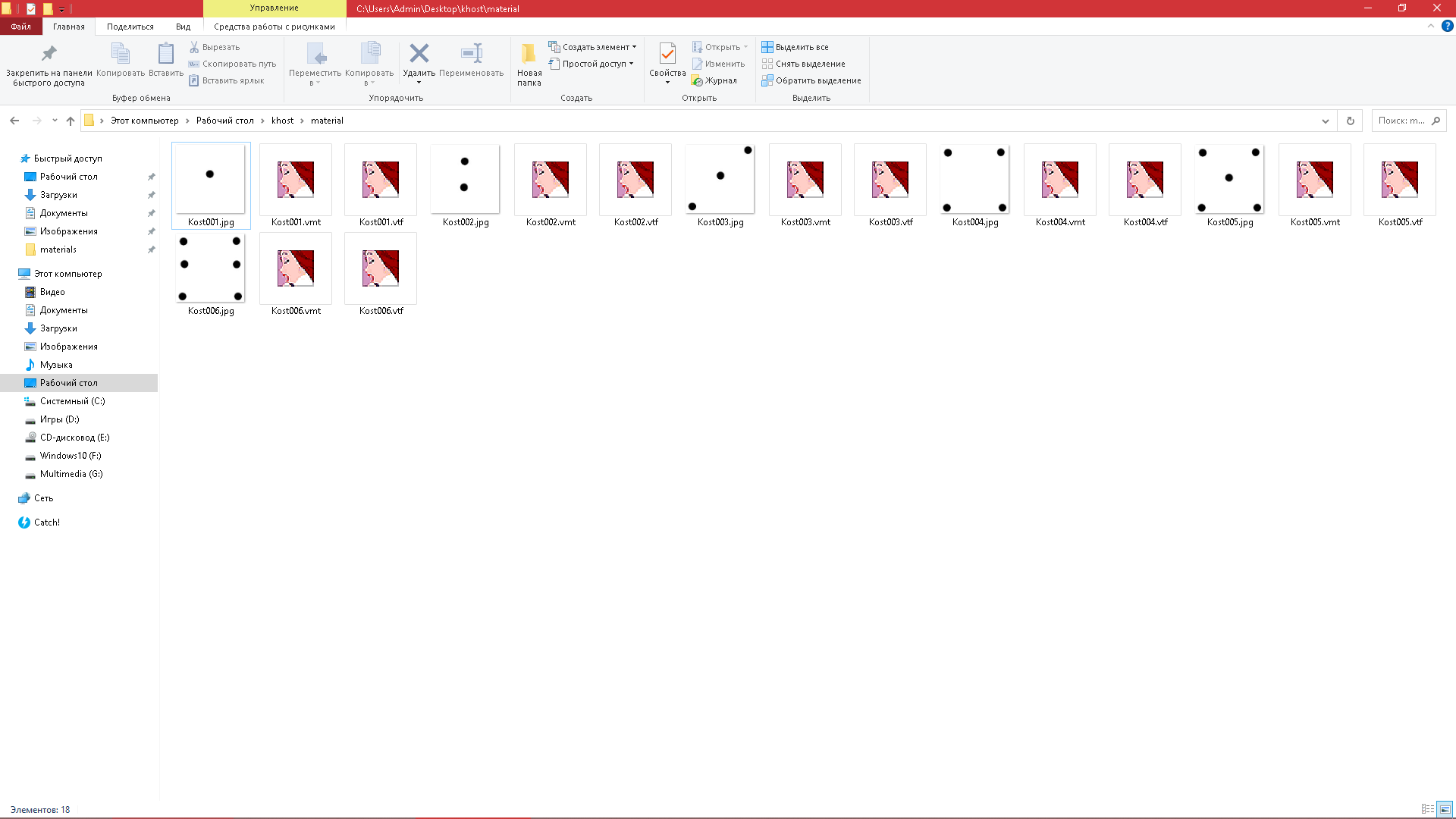Screen dimensions: 1456x819
Task: Click the Cut (Вырезать) scissors icon
Action: 194,47
